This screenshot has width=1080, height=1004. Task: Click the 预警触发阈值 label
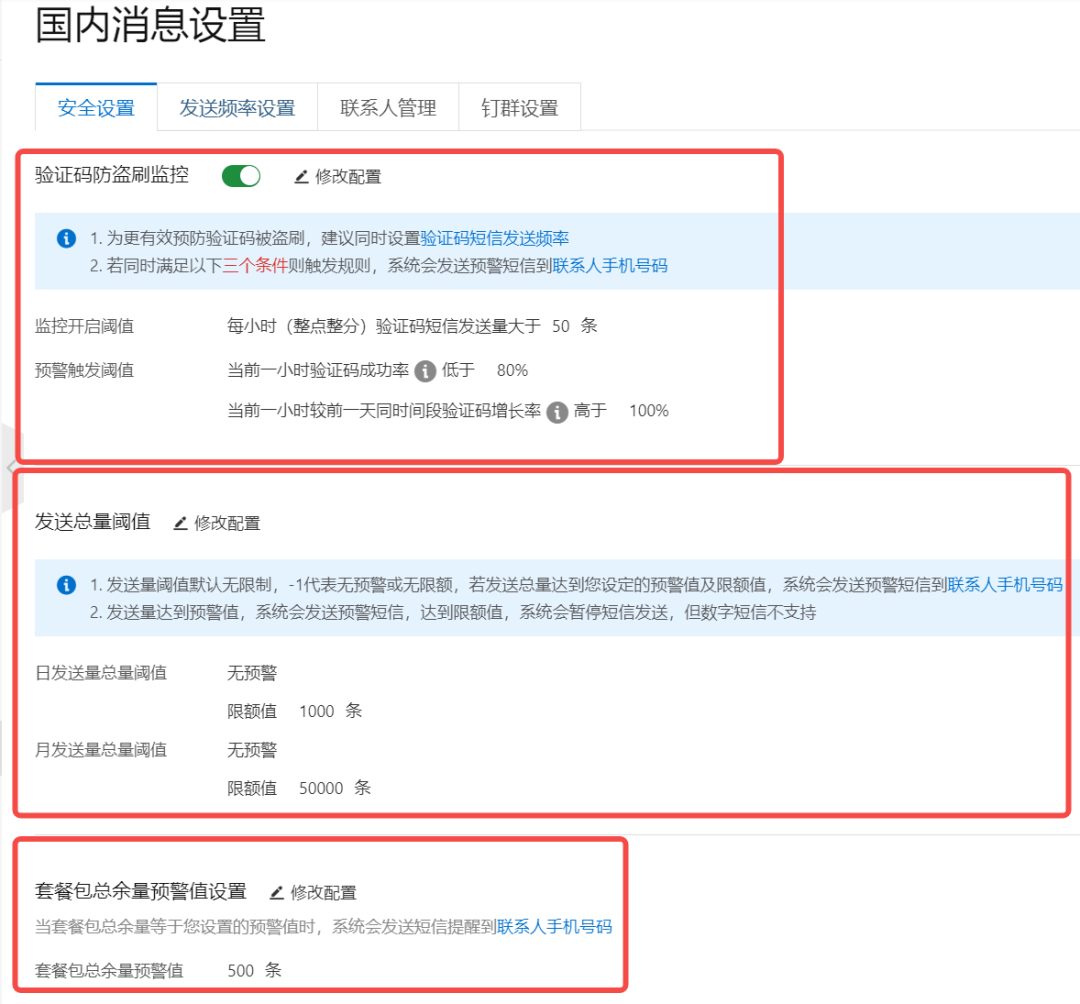pos(85,370)
